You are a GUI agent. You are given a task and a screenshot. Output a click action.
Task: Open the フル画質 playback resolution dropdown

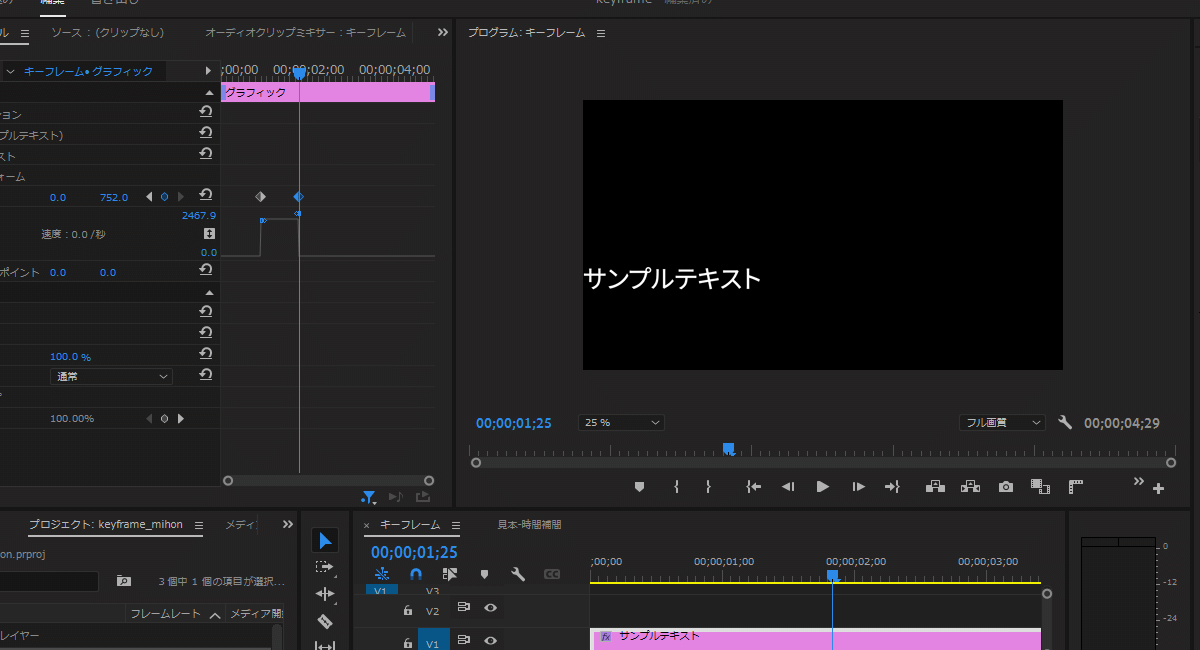coord(1002,423)
